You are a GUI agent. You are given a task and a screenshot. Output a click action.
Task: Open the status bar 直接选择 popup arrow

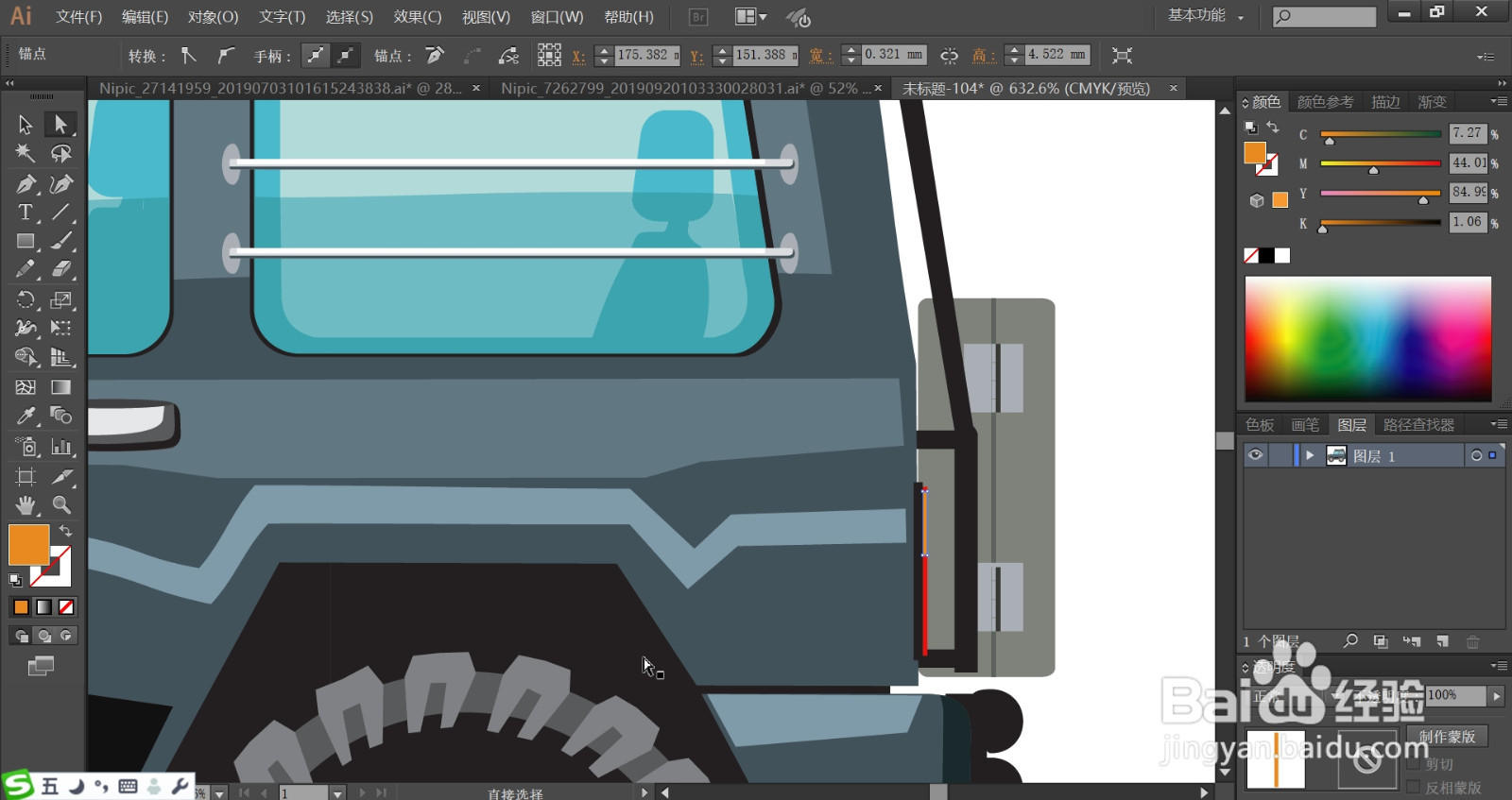pyautogui.click(x=644, y=792)
